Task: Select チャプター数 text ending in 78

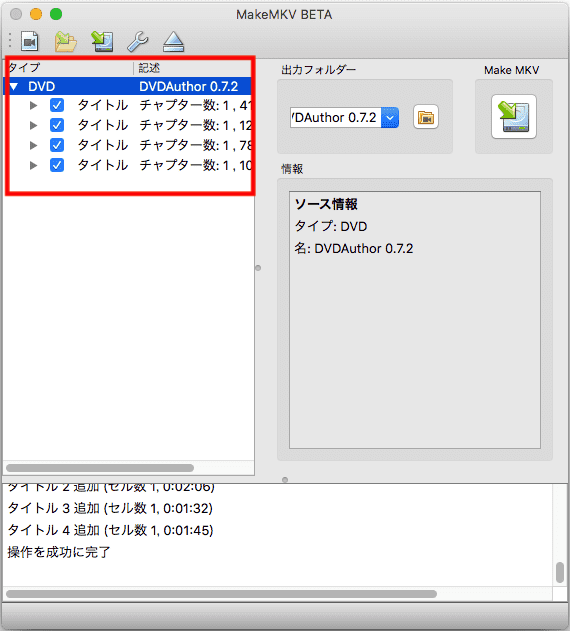Action: click(x=195, y=145)
